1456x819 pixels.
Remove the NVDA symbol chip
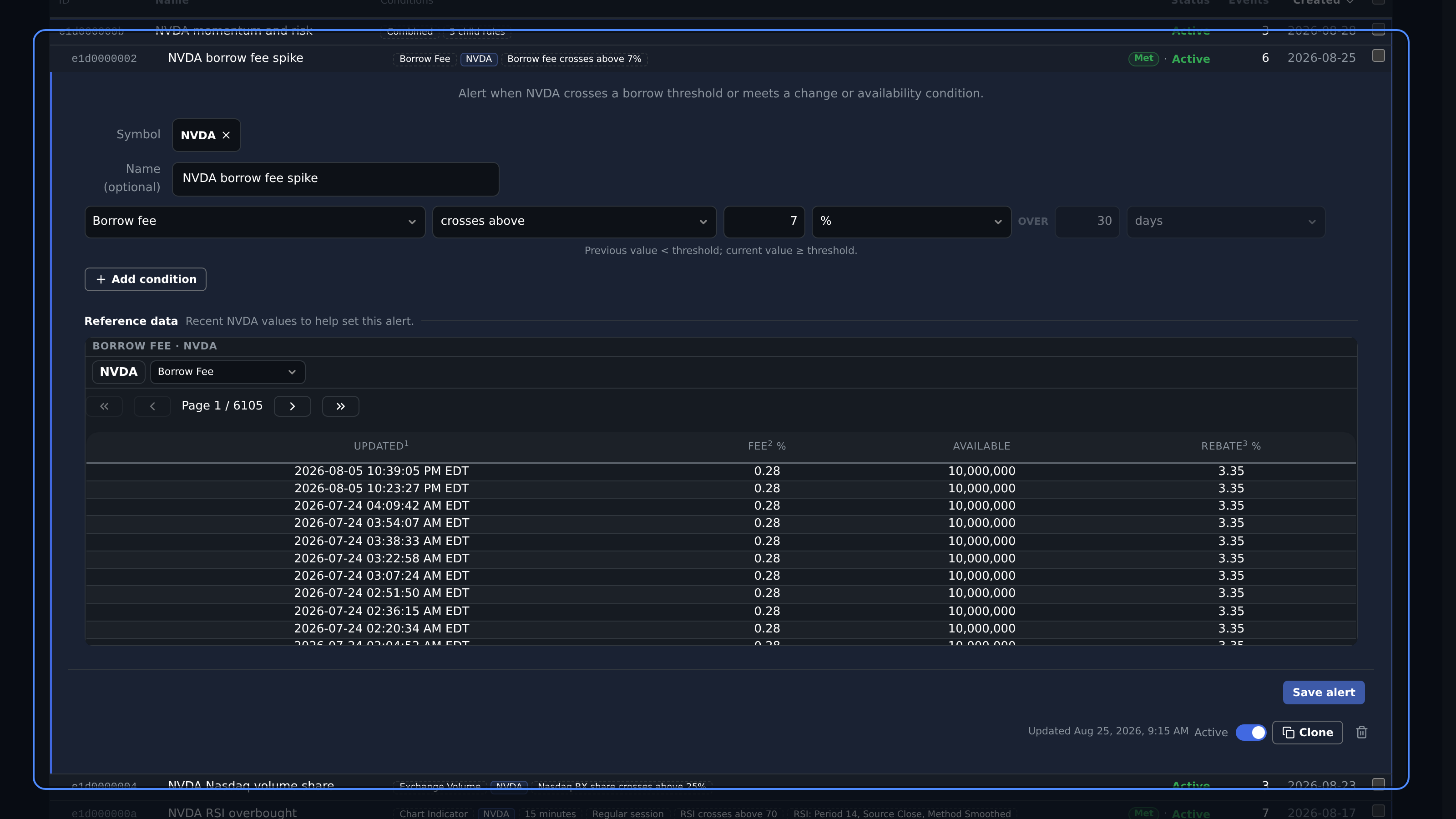[226, 135]
